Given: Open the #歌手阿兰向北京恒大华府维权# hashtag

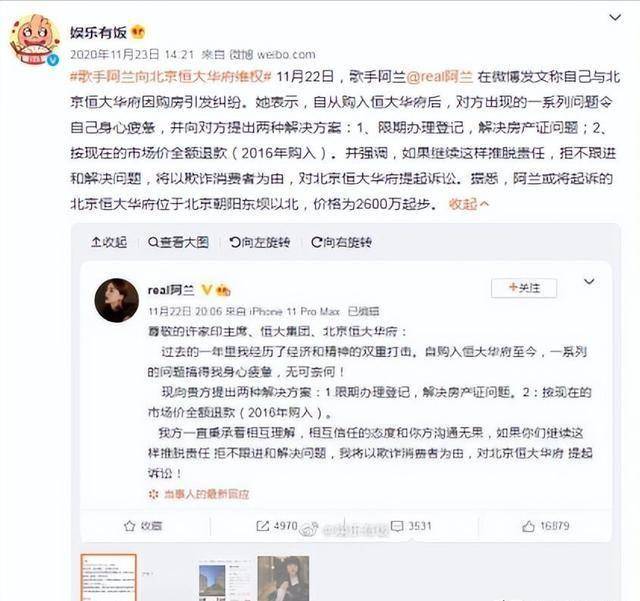Looking at the screenshot, I should (171, 77).
